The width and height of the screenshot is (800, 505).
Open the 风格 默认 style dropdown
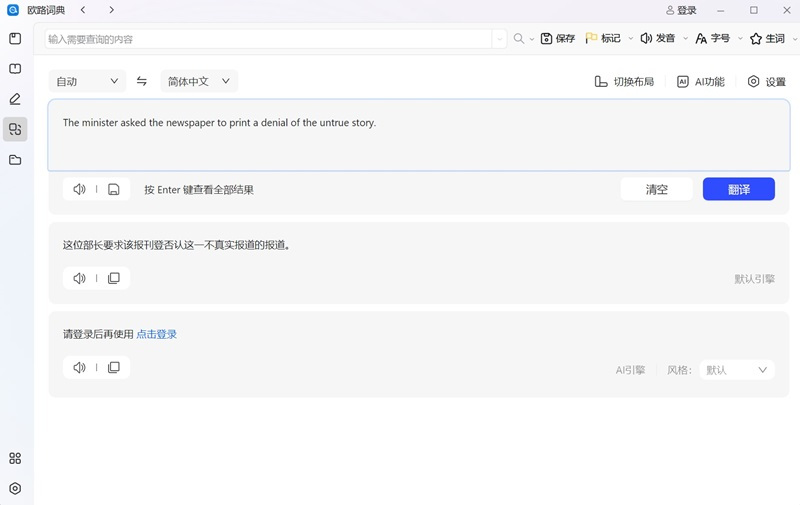pos(737,370)
